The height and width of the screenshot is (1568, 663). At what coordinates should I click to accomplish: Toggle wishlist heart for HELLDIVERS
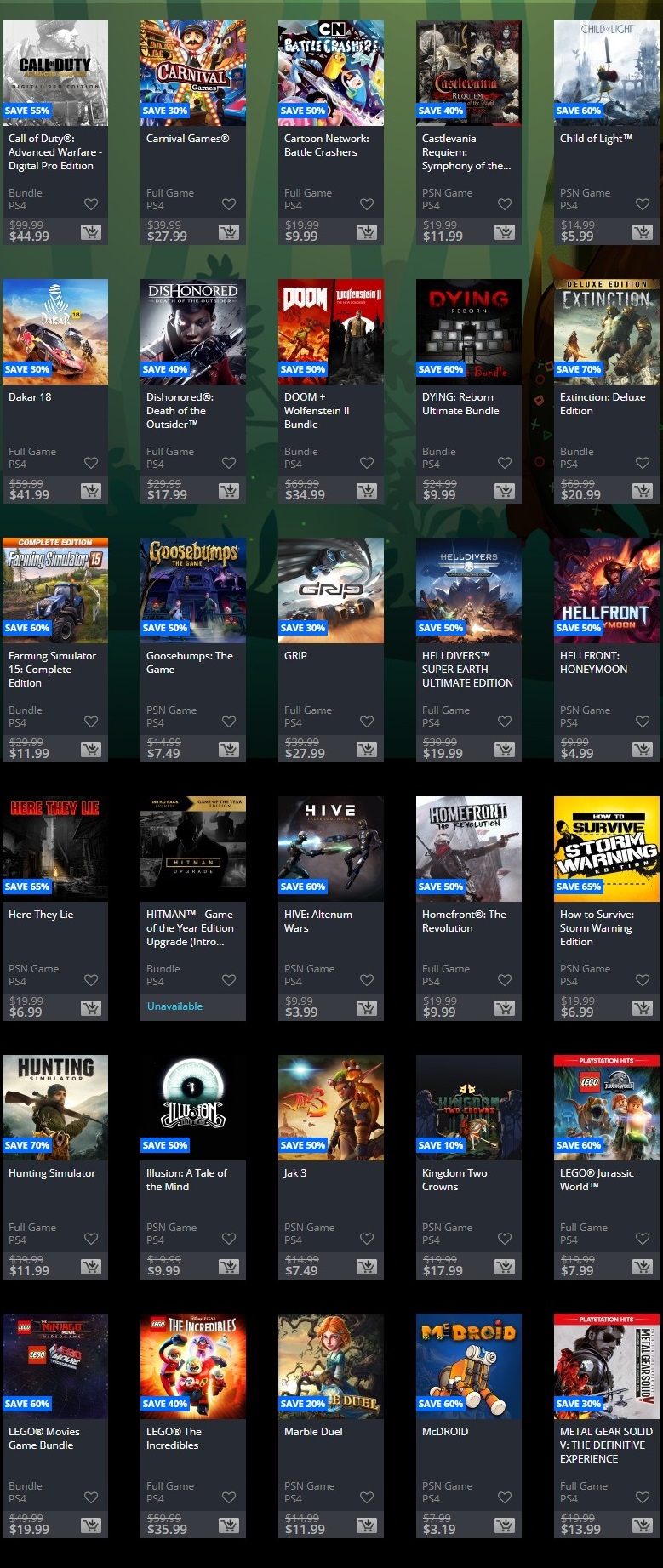pyautogui.click(x=505, y=721)
